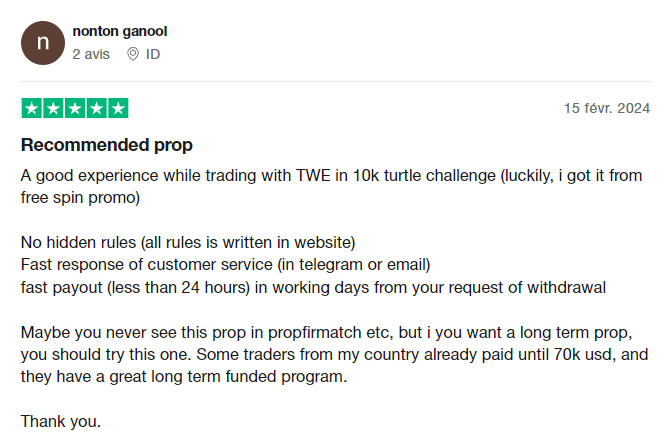This screenshot has height=443, width=667.
Task: Click the second green rating star
Action: pyautogui.click(x=53, y=108)
